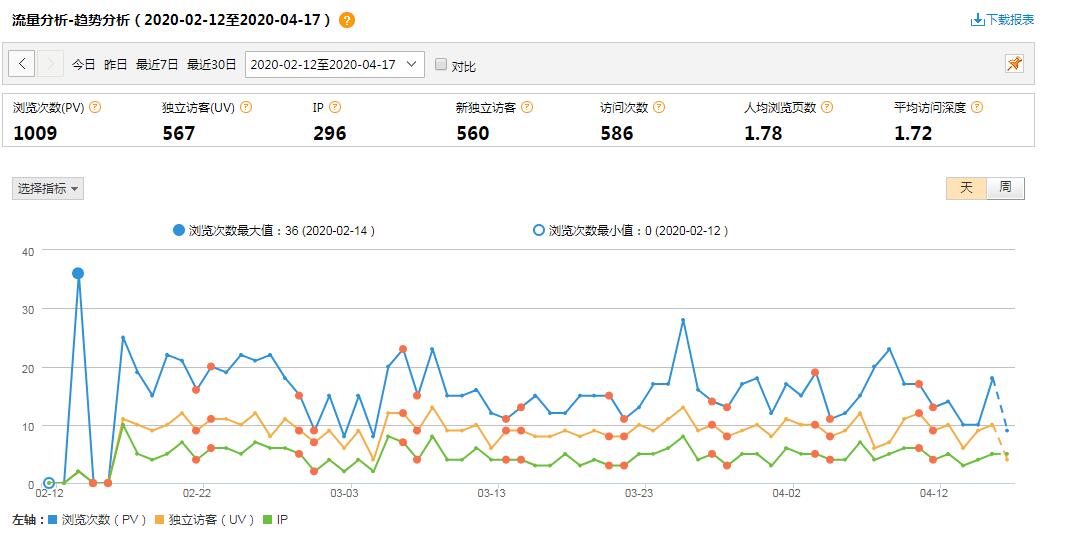Select 最近30日 quick date range

pos(211,65)
